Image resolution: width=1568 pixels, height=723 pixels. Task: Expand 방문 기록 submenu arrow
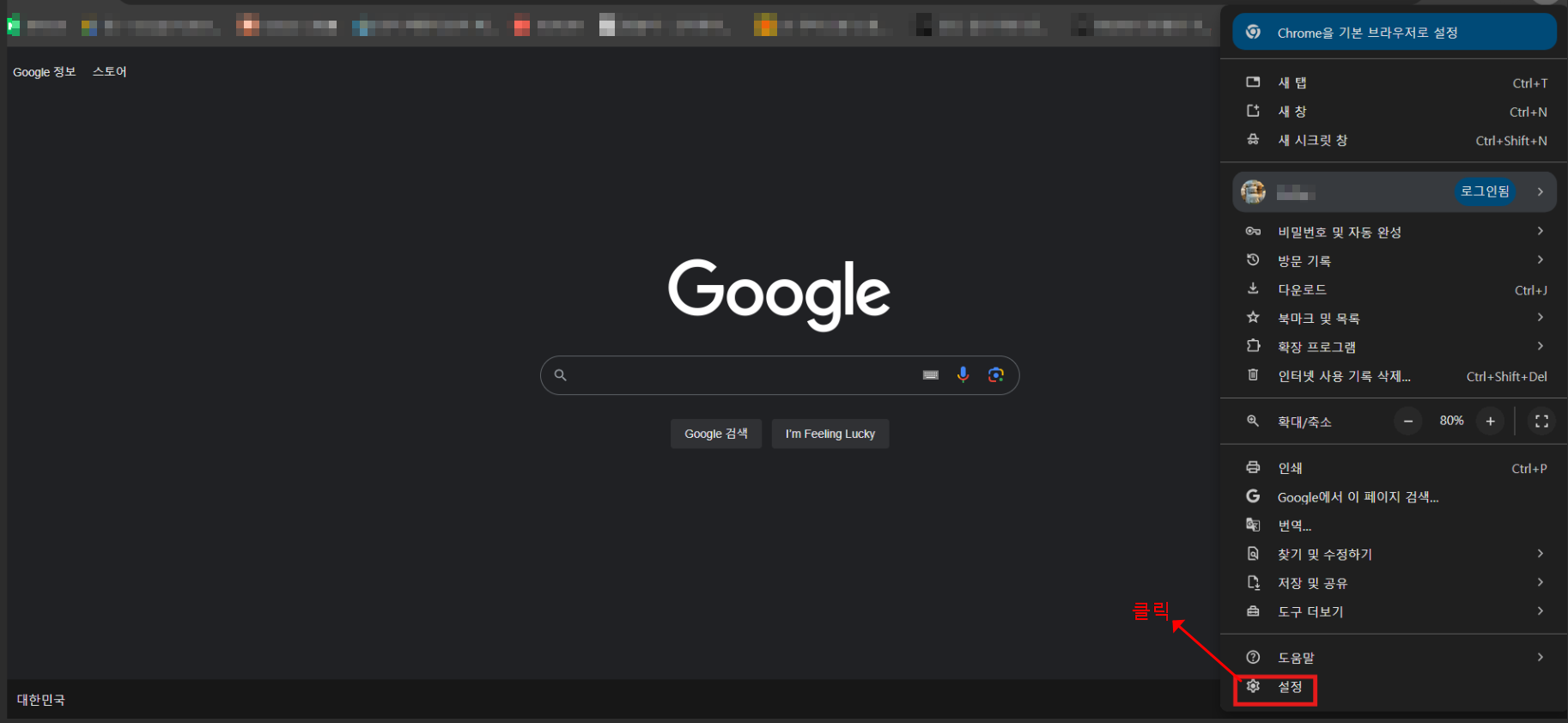point(1541,259)
